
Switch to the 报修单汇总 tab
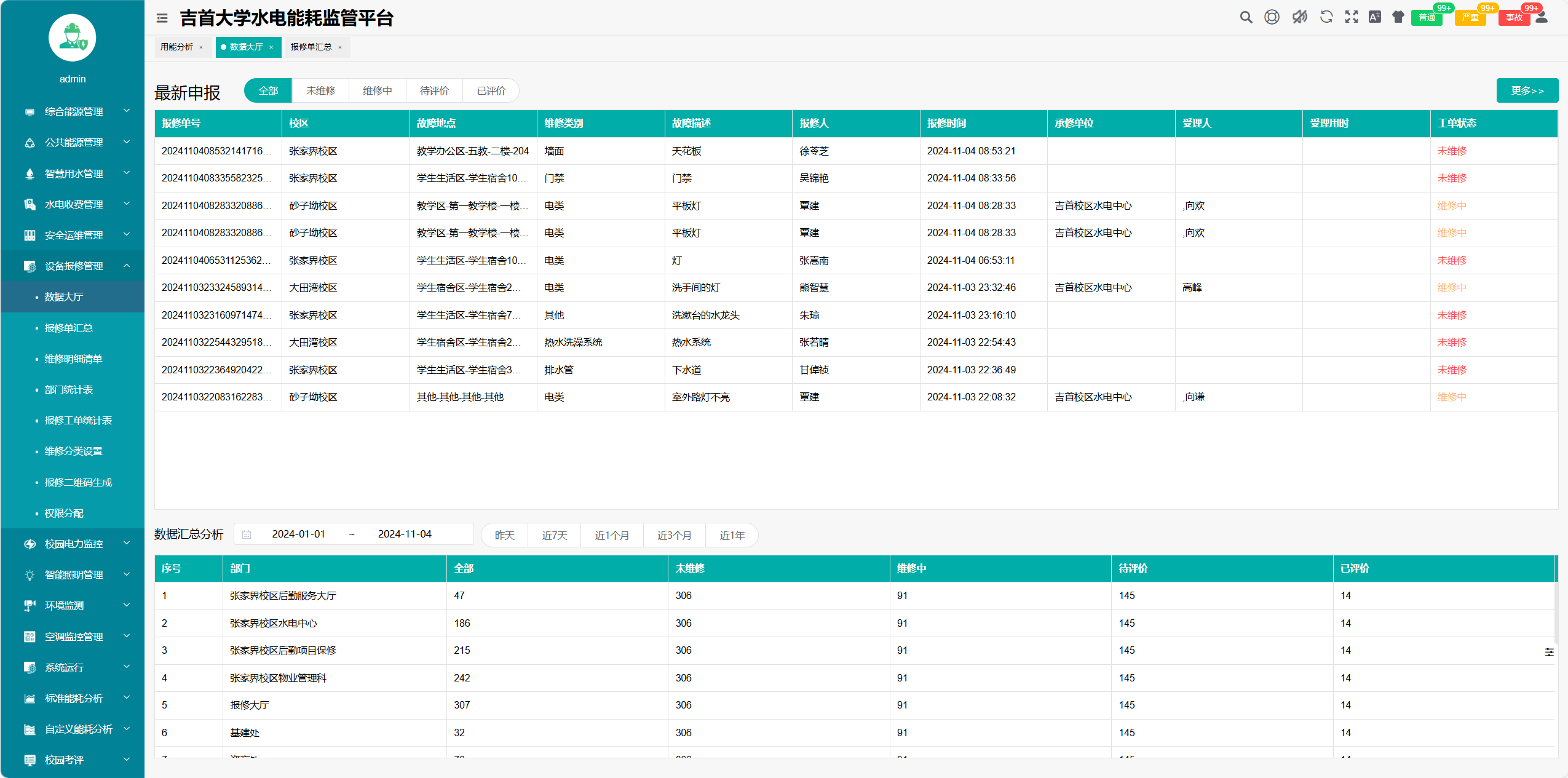(311, 47)
